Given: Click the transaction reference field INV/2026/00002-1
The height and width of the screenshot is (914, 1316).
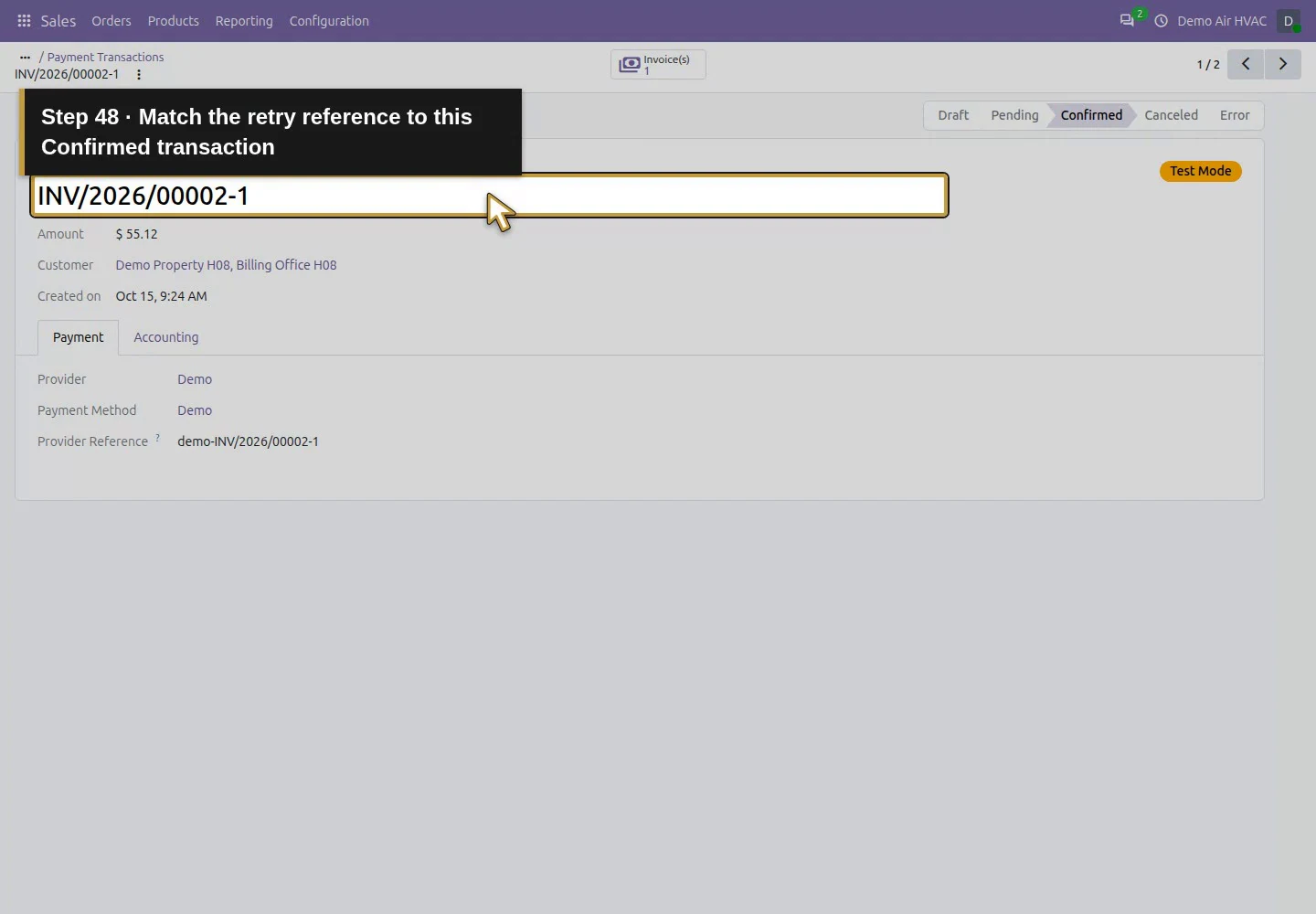Looking at the screenshot, I should [490, 196].
